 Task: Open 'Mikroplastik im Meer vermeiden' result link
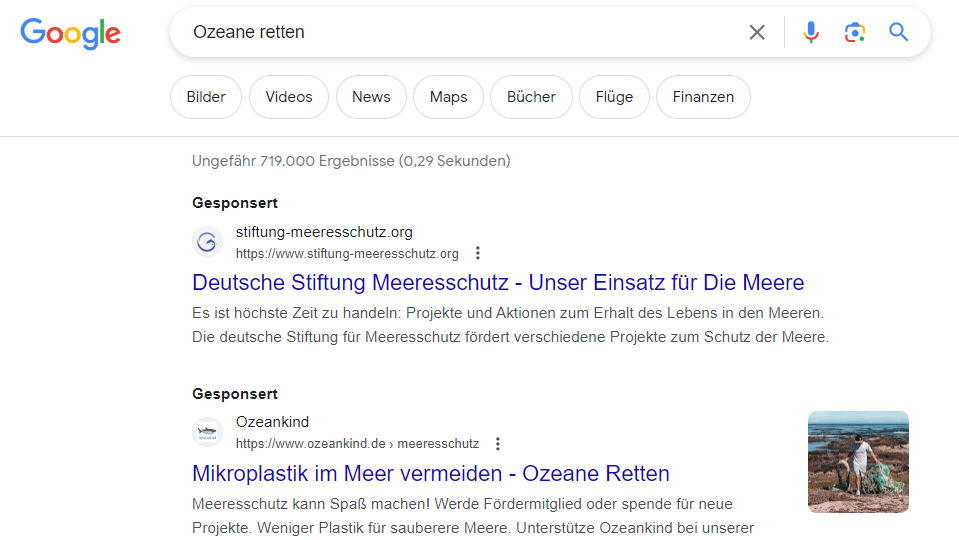431,473
